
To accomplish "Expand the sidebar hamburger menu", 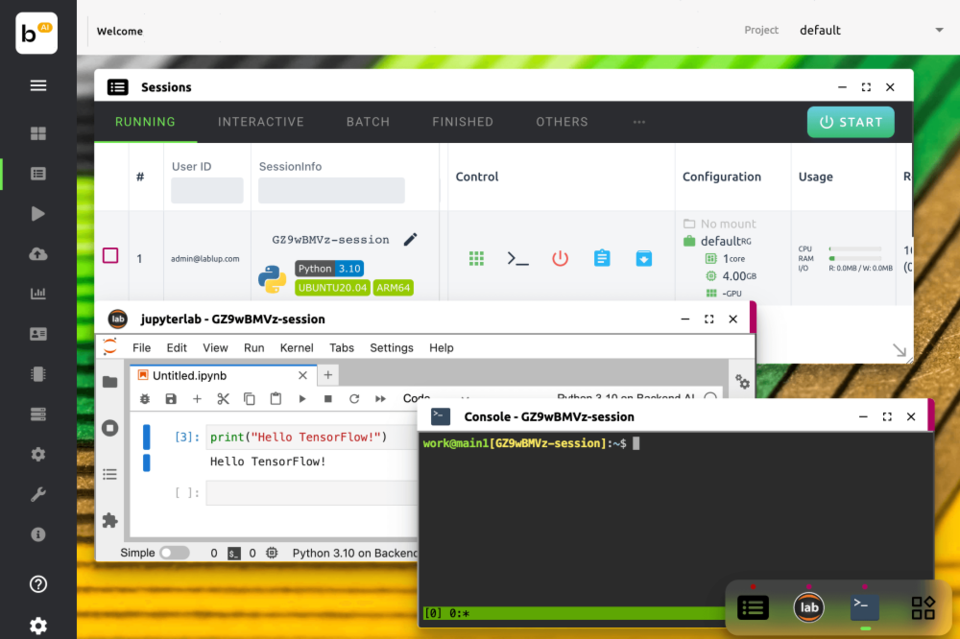I will click(38, 86).
